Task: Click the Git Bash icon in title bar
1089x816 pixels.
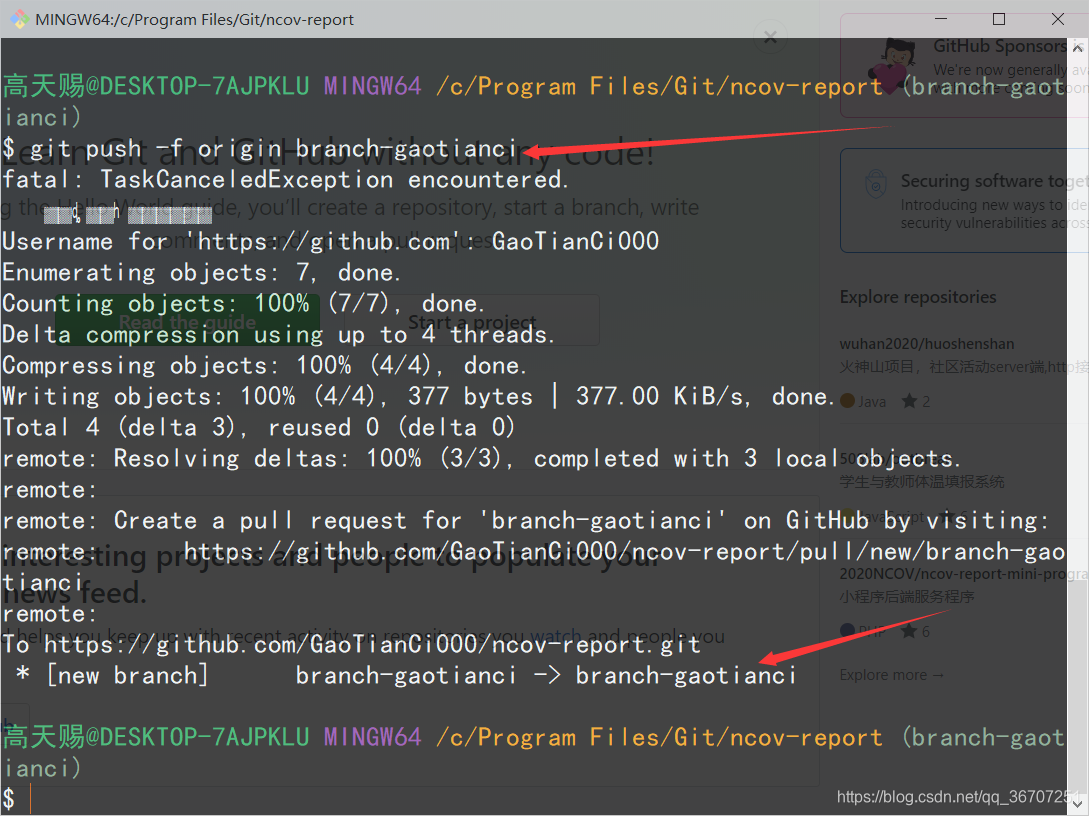Action: 19,19
